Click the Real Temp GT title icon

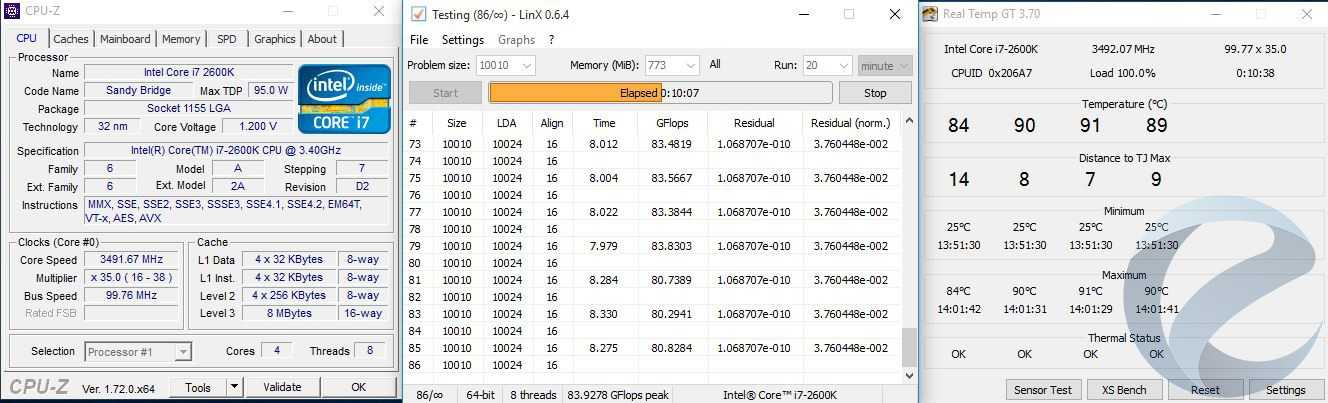click(930, 14)
